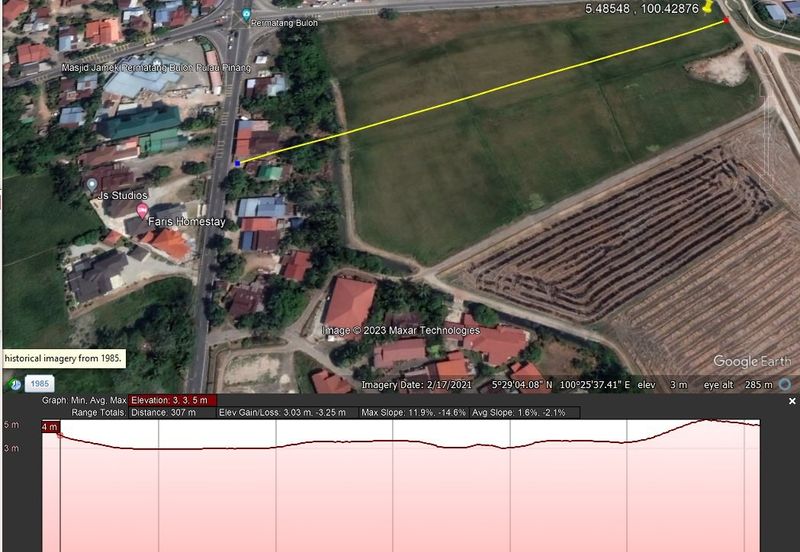
Task: Click the 100°25'37.41" E longitude readout
Action: 595,385
